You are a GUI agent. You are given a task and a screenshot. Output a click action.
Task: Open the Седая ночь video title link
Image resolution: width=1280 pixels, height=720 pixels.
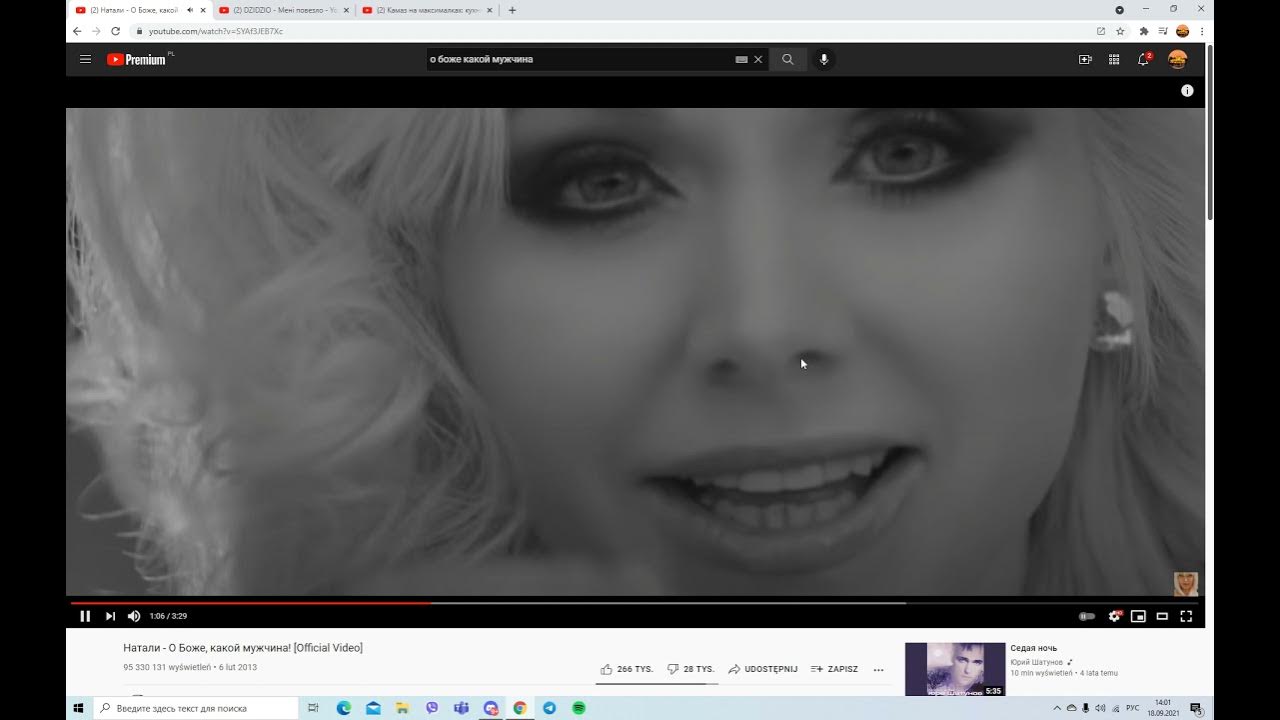[1033, 648]
